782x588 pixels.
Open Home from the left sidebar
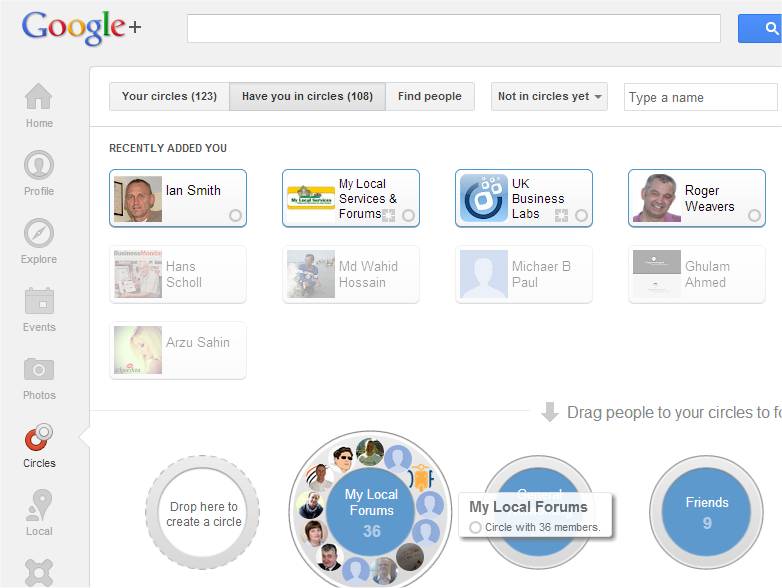[x=39, y=105]
